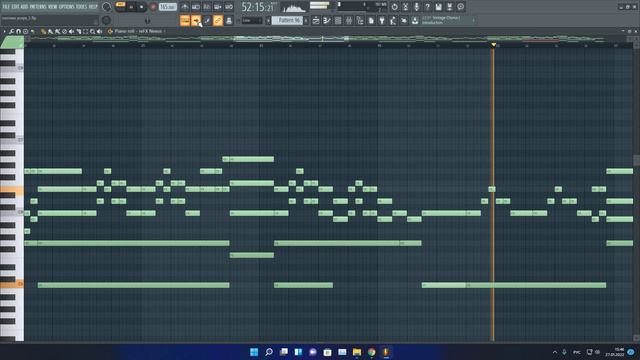Screen dimensions: 640x360
Task: Open the Pattern 96 selector
Action: click(287, 20)
